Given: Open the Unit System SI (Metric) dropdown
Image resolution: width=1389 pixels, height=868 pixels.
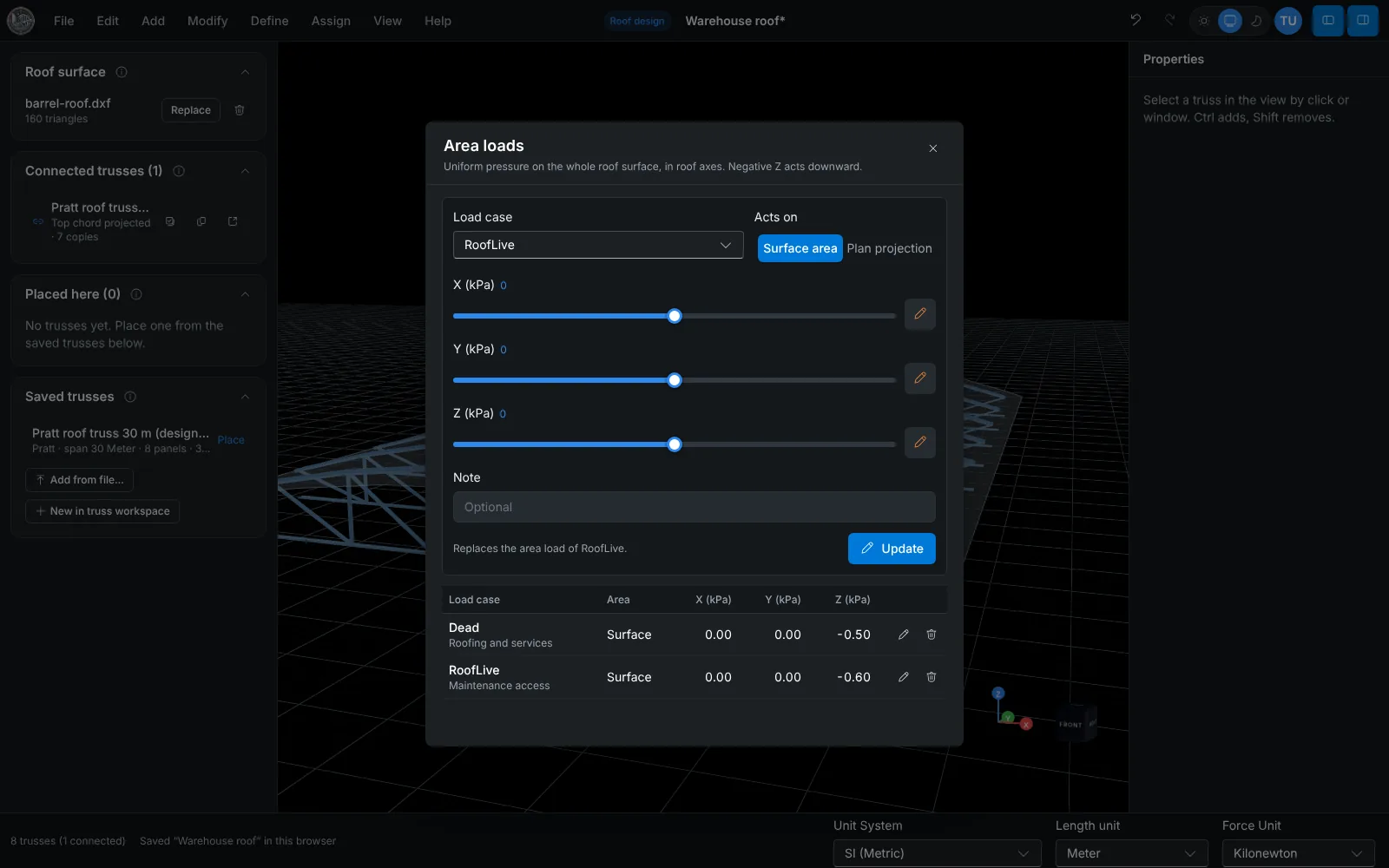Looking at the screenshot, I should (x=938, y=853).
